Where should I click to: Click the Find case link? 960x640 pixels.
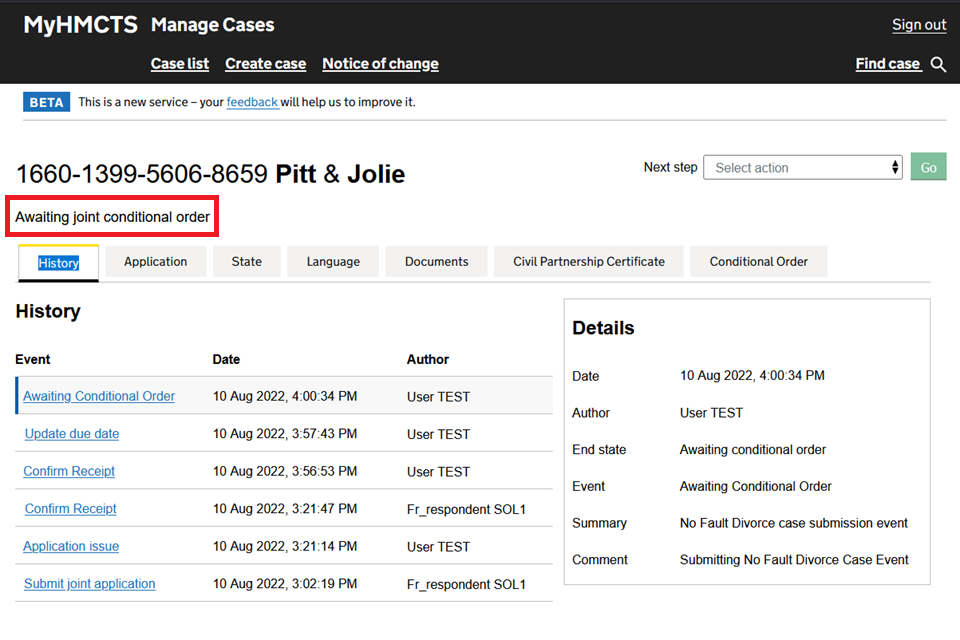pyautogui.click(x=888, y=64)
